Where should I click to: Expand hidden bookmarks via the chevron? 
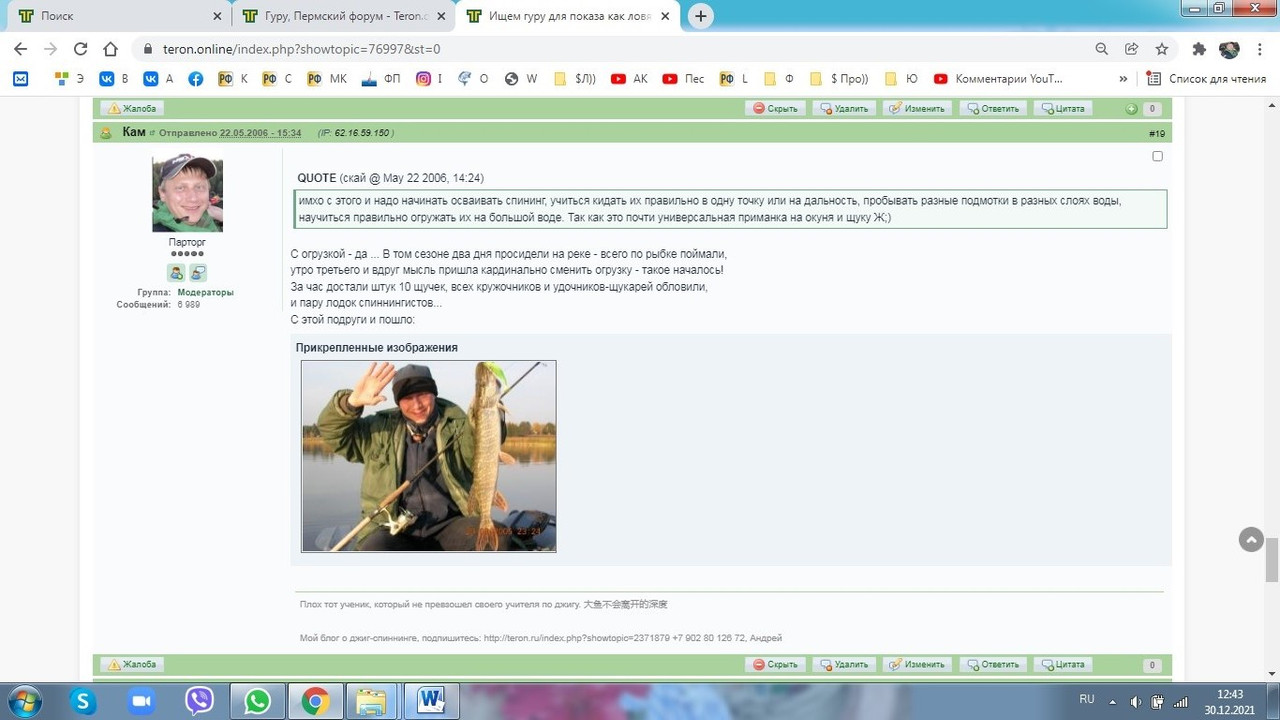1122,78
